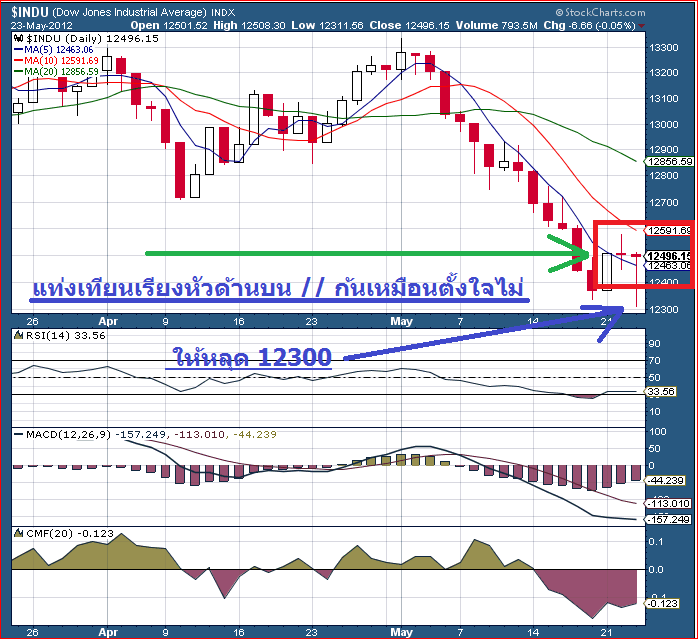The image size is (698, 639).
Task: Click the Volume 793.5M value
Action: [496, 25]
